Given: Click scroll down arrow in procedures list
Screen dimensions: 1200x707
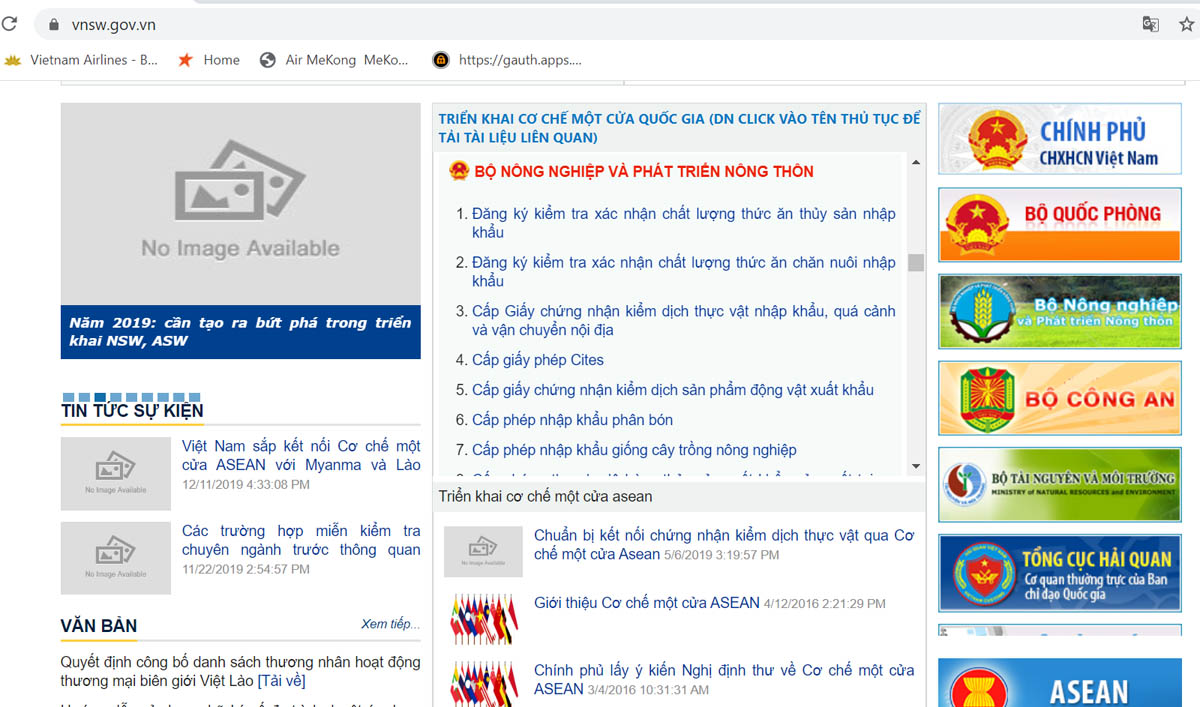Looking at the screenshot, I should [x=915, y=466].
